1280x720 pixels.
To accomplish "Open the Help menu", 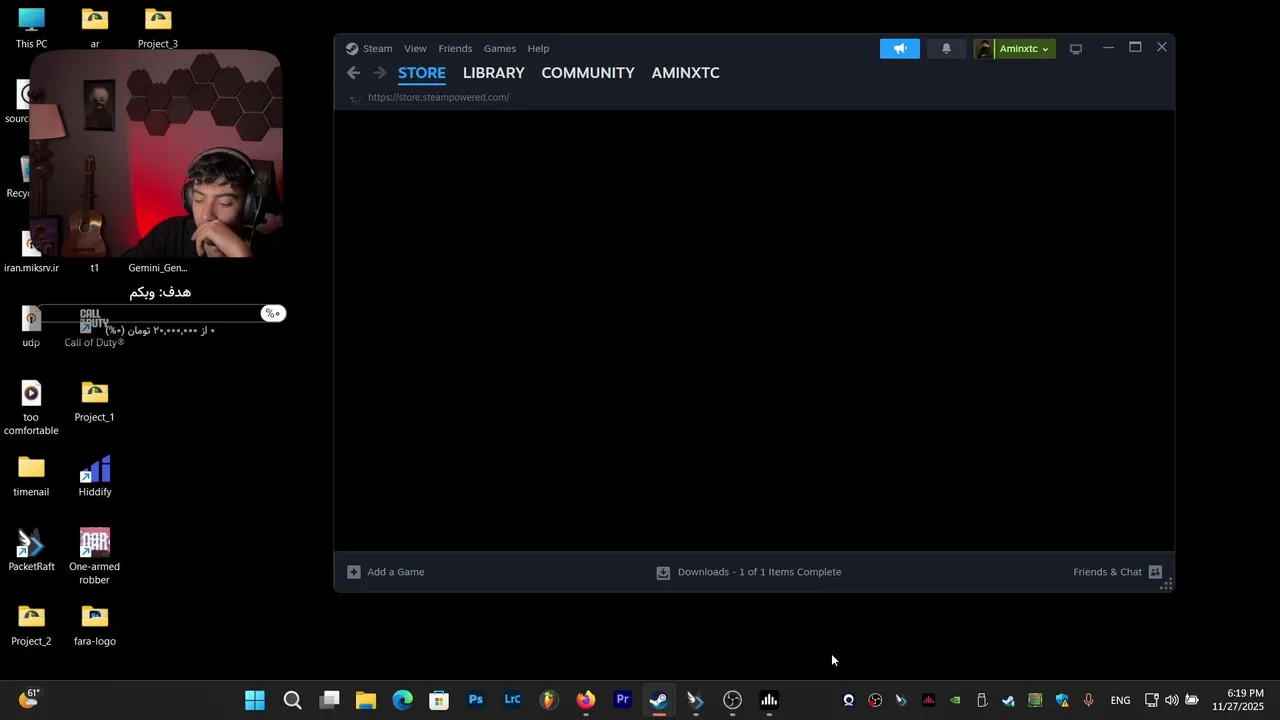I will pyautogui.click(x=538, y=48).
